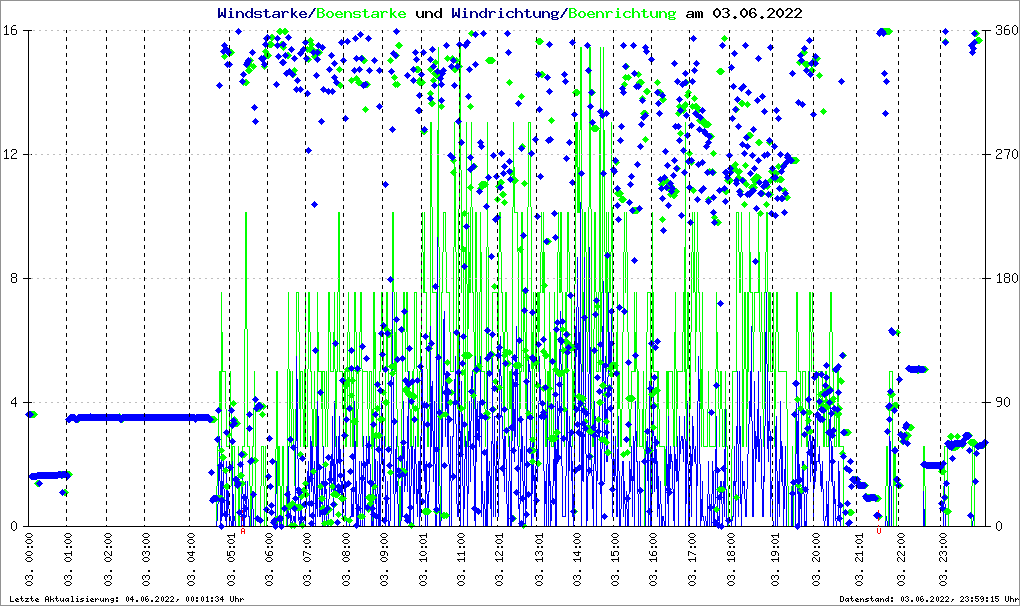Click the '16' wind speed axis label
Screen dimensions: 1020x606
(10, 31)
